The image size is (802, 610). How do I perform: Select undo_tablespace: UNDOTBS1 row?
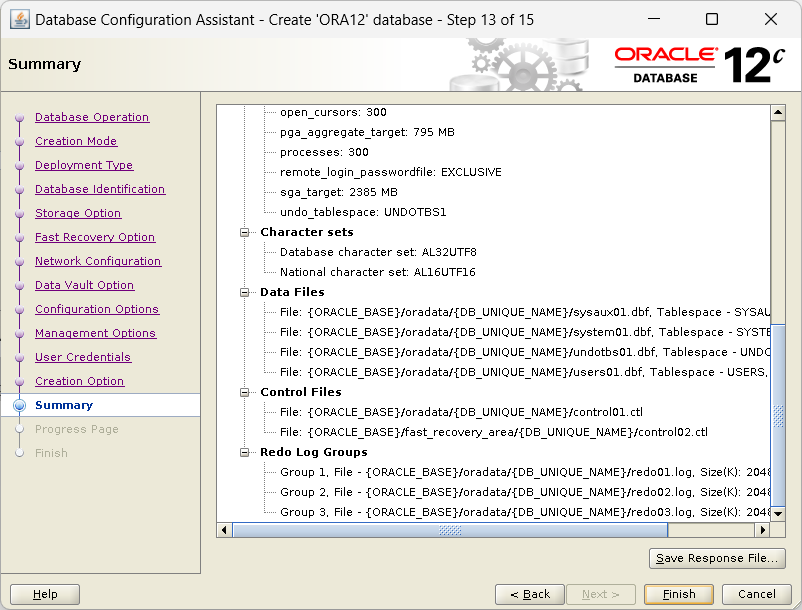(363, 212)
